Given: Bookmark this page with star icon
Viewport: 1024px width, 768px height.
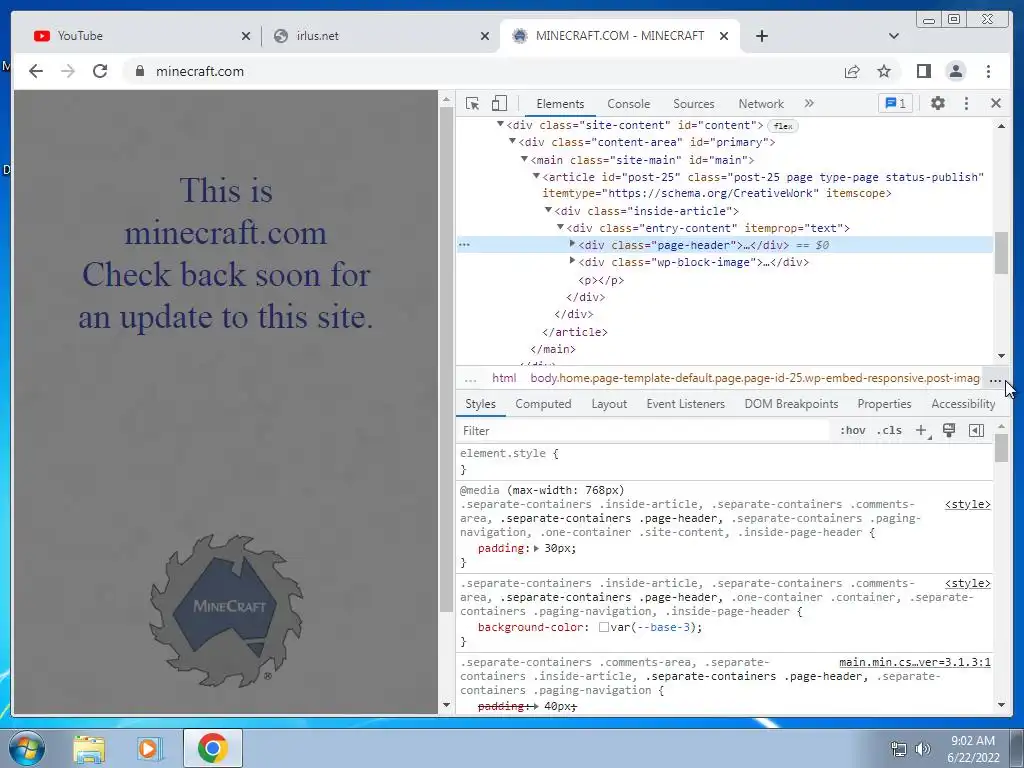Looking at the screenshot, I should coord(884,71).
